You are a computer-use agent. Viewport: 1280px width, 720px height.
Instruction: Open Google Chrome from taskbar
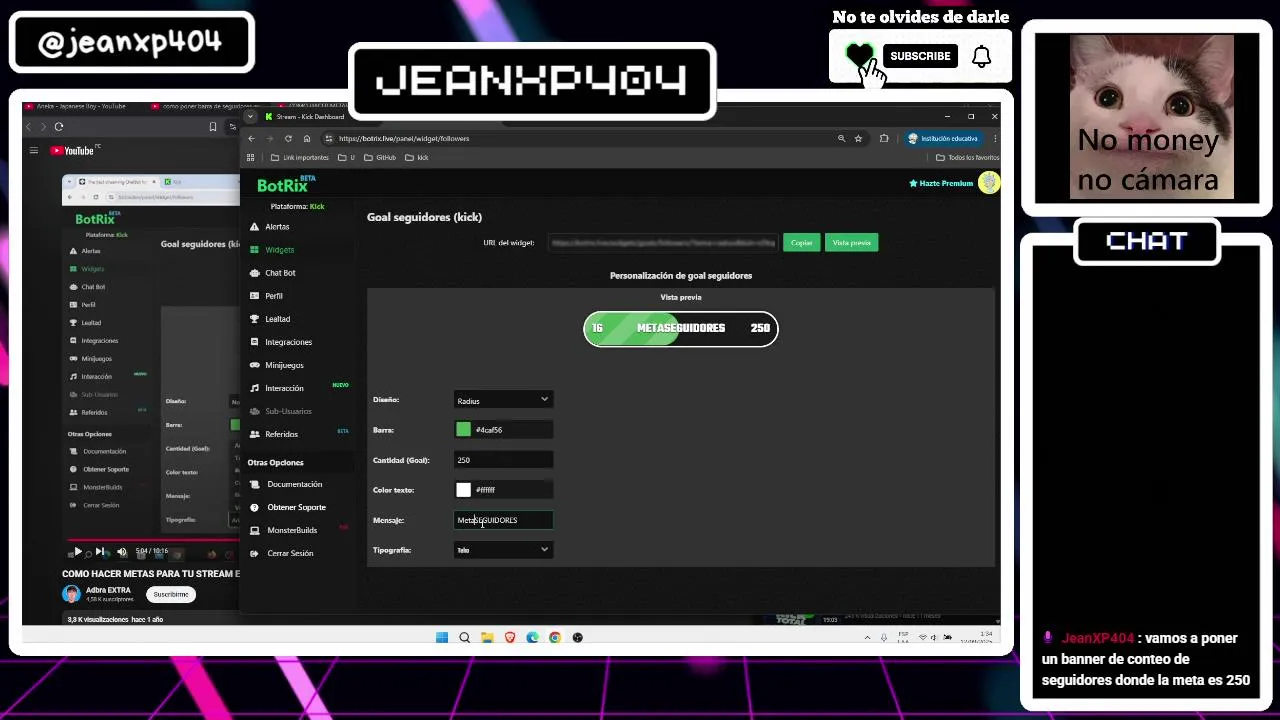(x=555, y=638)
